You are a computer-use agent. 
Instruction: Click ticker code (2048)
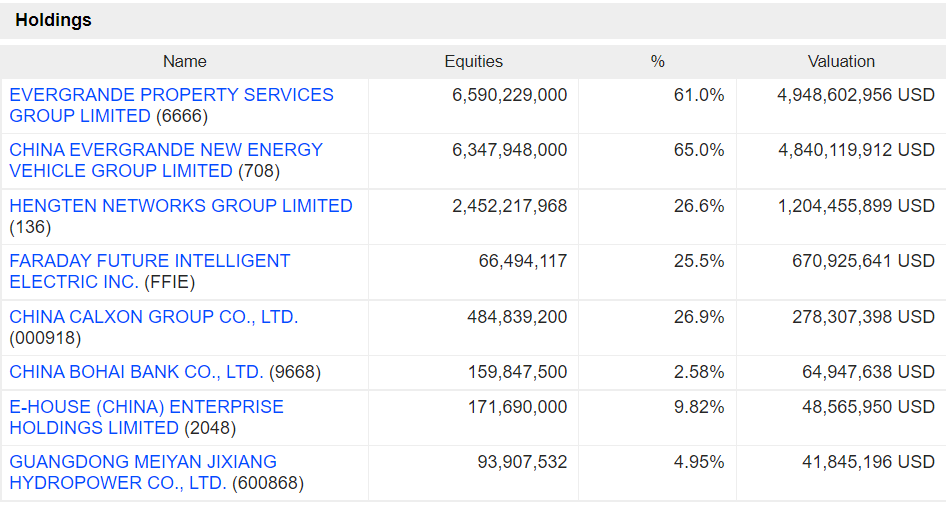pos(210,428)
